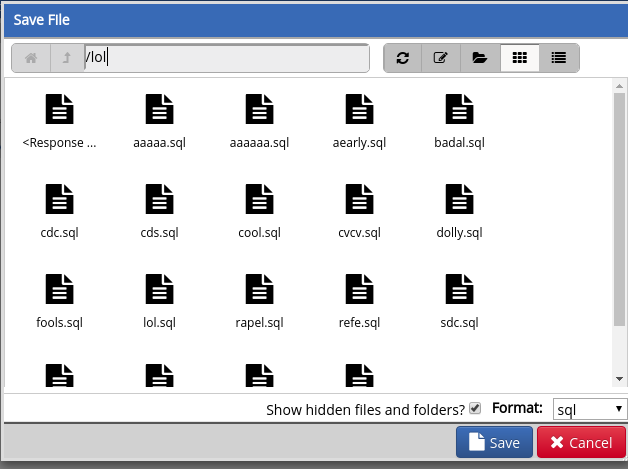Go up one folder level
The width and height of the screenshot is (628, 469).
pyautogui.click(x=66, y=58)
